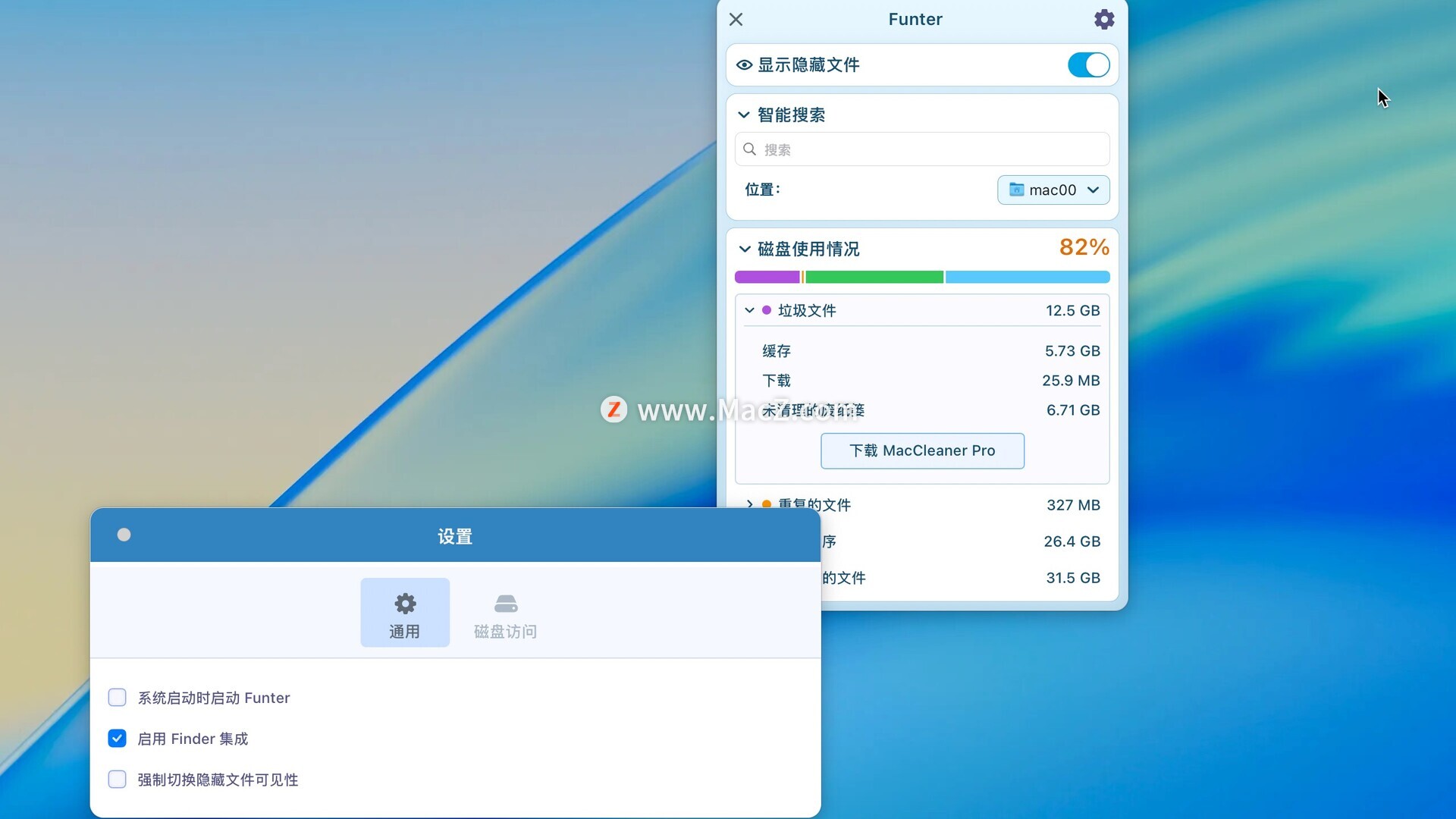1456x819 pixels.
Task: Open Funter settings gear icon
Action: pyautogui.click(x=1104, y=19)
